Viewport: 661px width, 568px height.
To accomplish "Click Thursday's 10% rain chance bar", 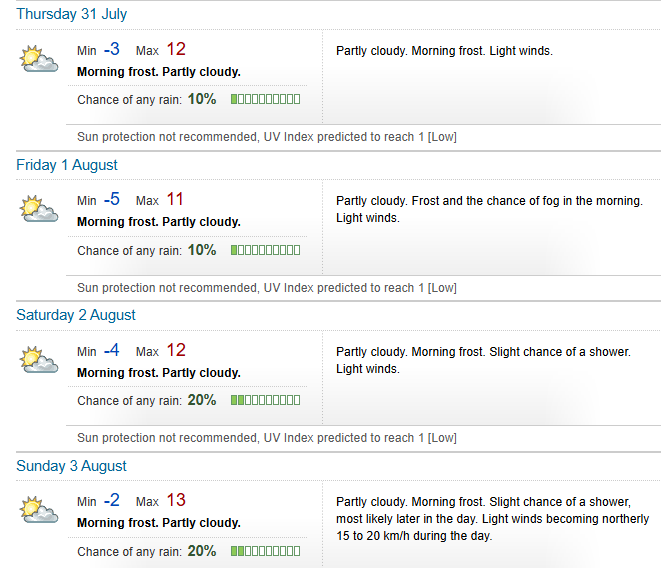I will click(x=266, y=99).
